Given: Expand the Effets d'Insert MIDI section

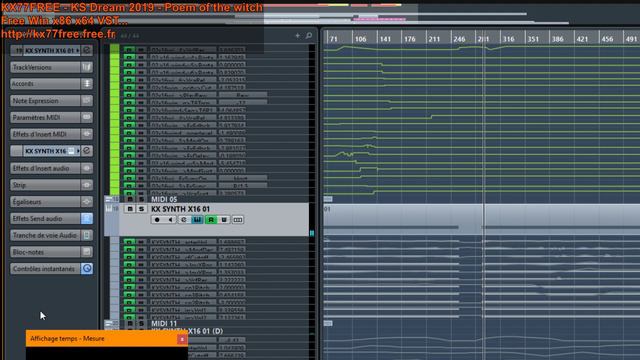Looking at the screenshot, I should 45,134.
